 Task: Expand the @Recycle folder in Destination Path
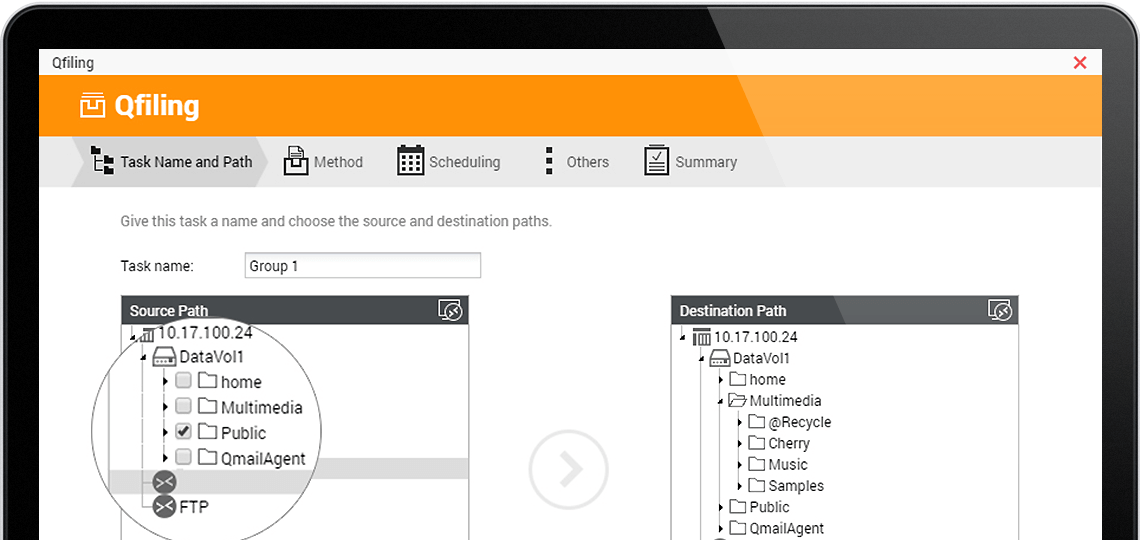tap(739, 422)
